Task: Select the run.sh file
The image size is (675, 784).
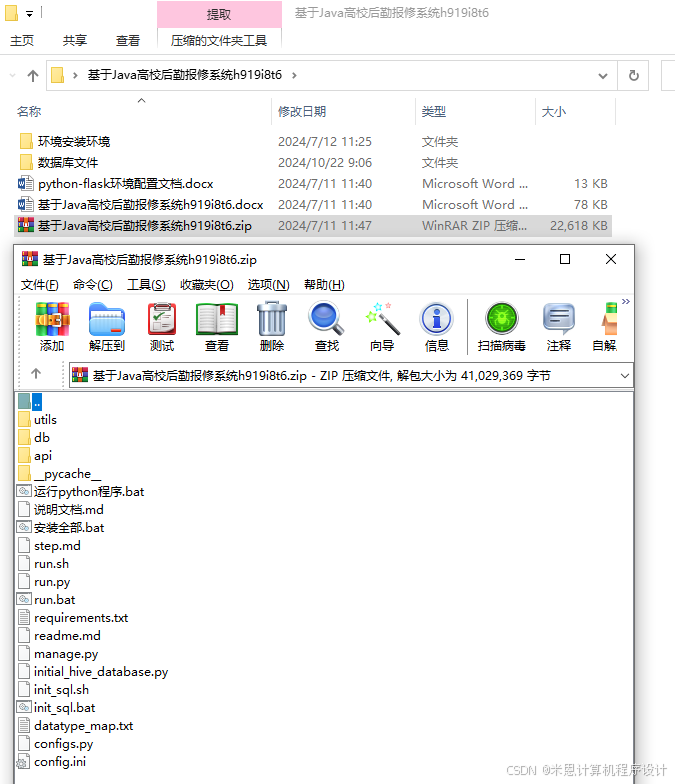Action: (x=43, y=564)
